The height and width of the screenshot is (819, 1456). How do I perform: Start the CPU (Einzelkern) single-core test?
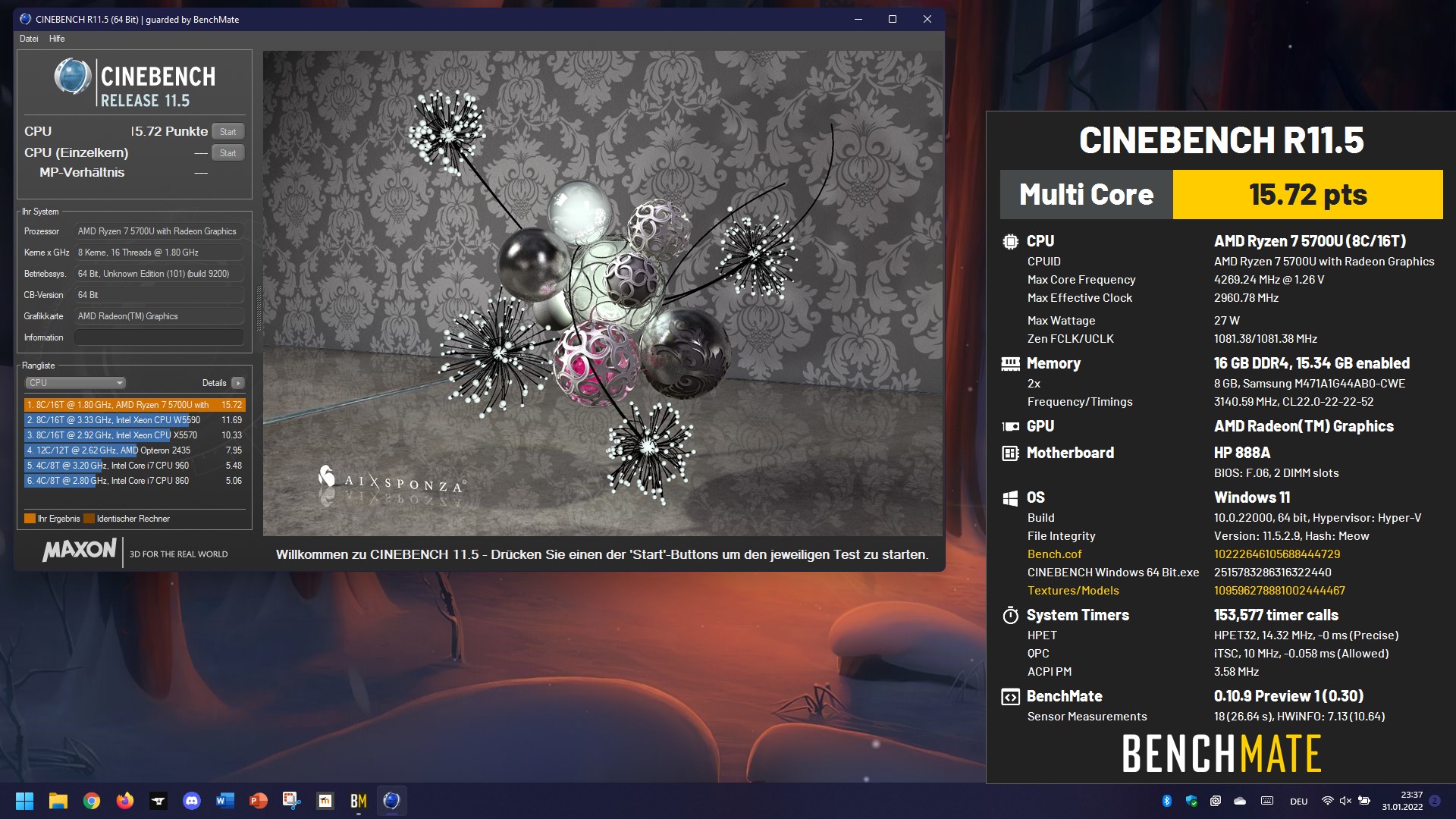[x=227, y=152]
